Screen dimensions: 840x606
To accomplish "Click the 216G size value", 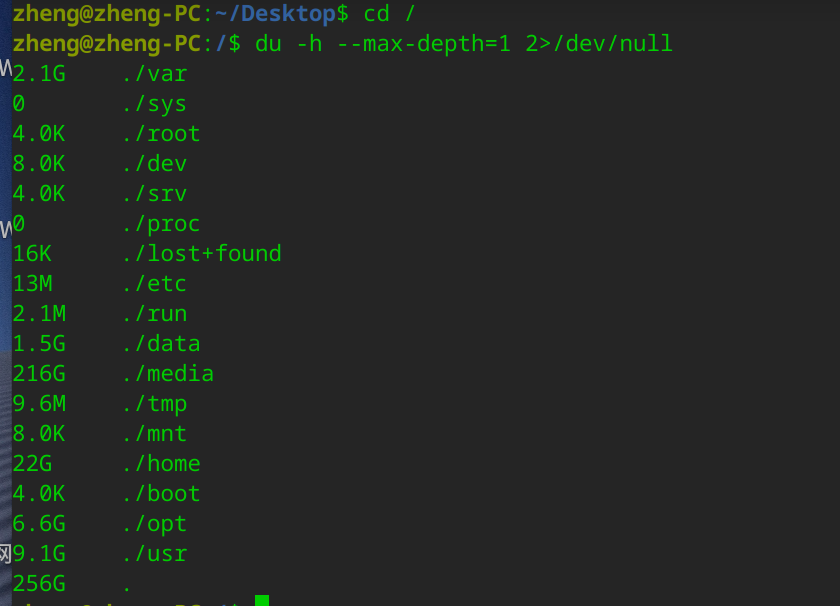I will 39,373.
